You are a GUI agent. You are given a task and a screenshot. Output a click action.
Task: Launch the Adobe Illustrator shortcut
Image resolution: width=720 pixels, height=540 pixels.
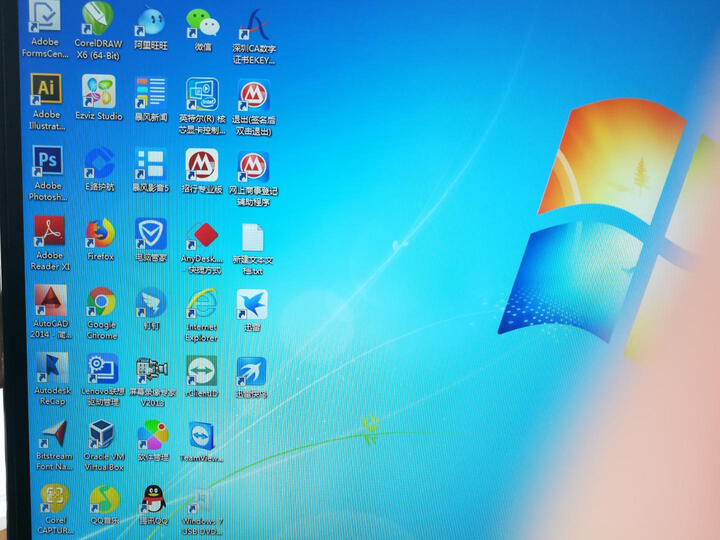[x=46, y=88]
